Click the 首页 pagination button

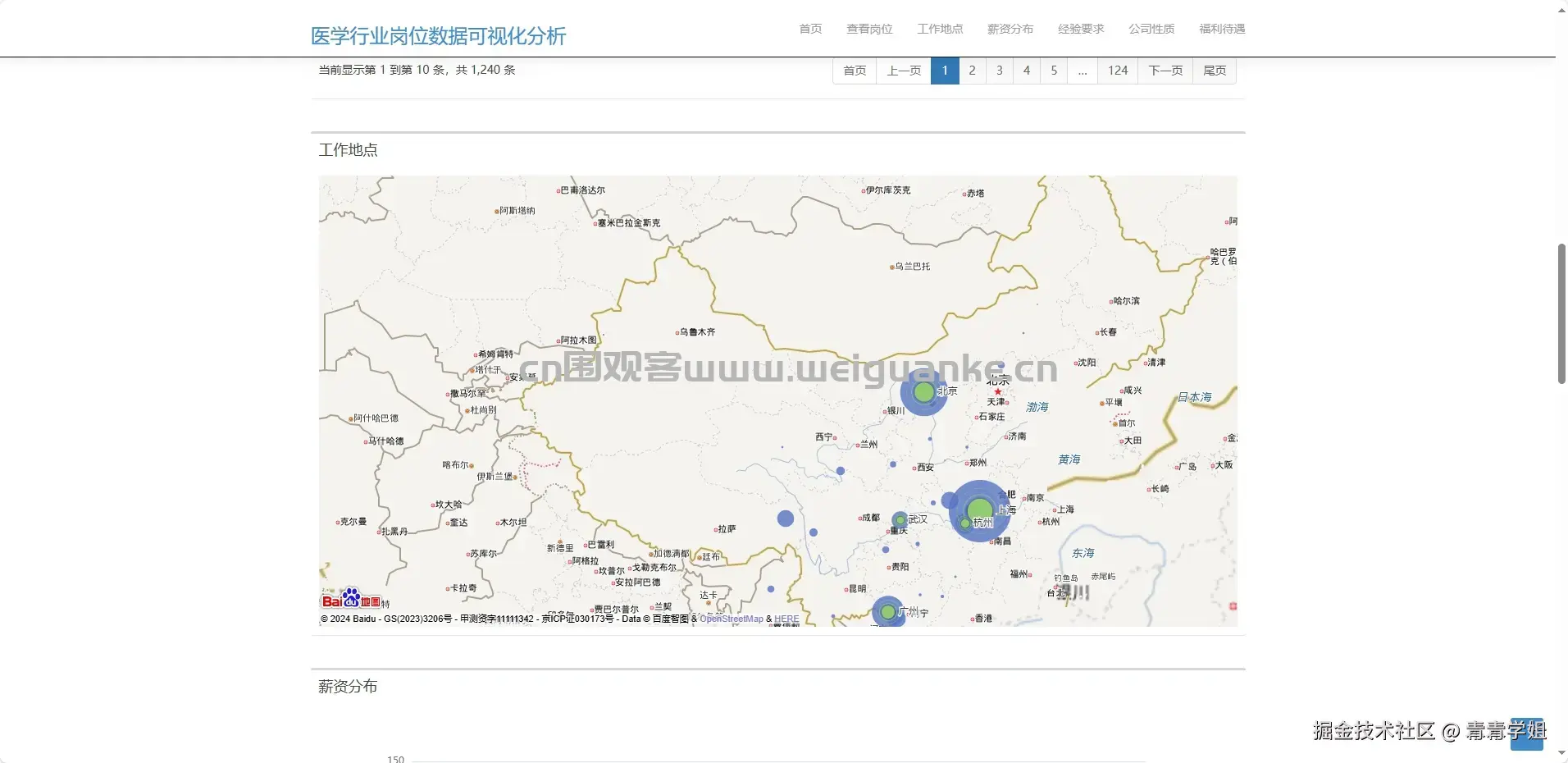(x=855, y=71)
